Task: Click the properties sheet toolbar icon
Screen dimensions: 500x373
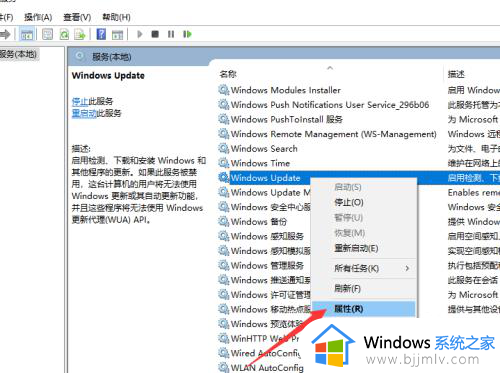Action: click(47, 34)
